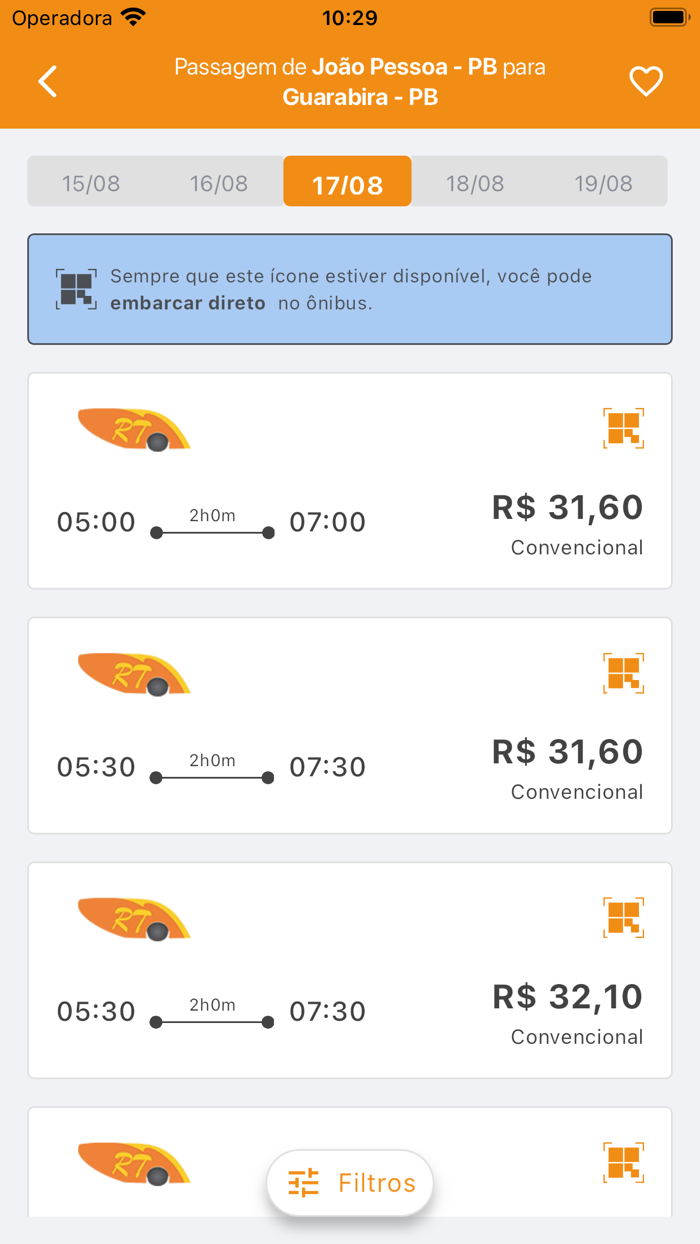Tap the RT company logo on the first trip
Screen dimensions: 700x1244
(x=133, y=430)
